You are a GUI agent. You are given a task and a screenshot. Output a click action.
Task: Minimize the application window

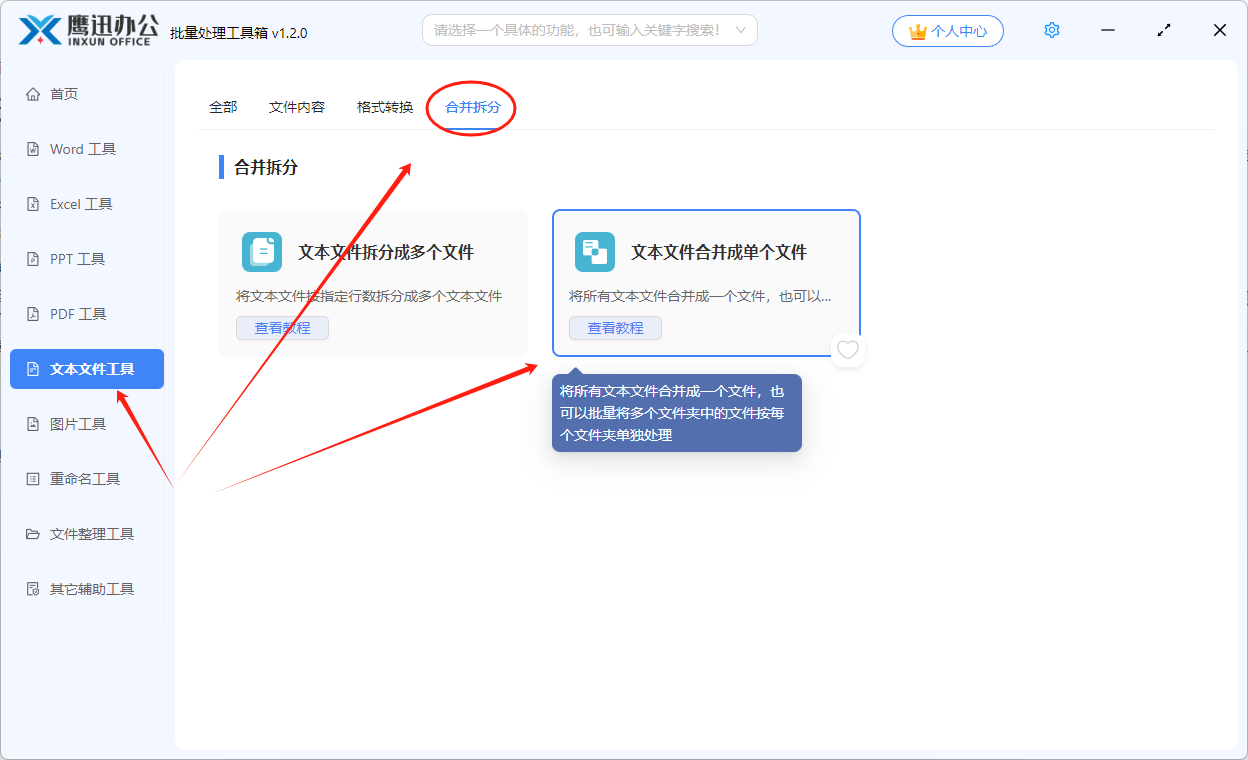(x=1108, y=31)
